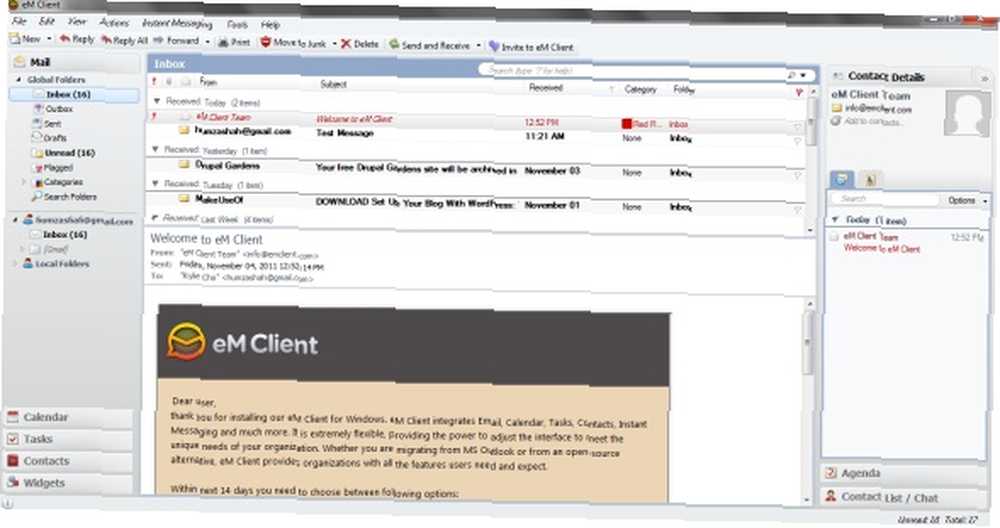Collapse the hamzashah gmail account node
Viewport: 1000px width, 528px height.
click(x=16, y=220)
